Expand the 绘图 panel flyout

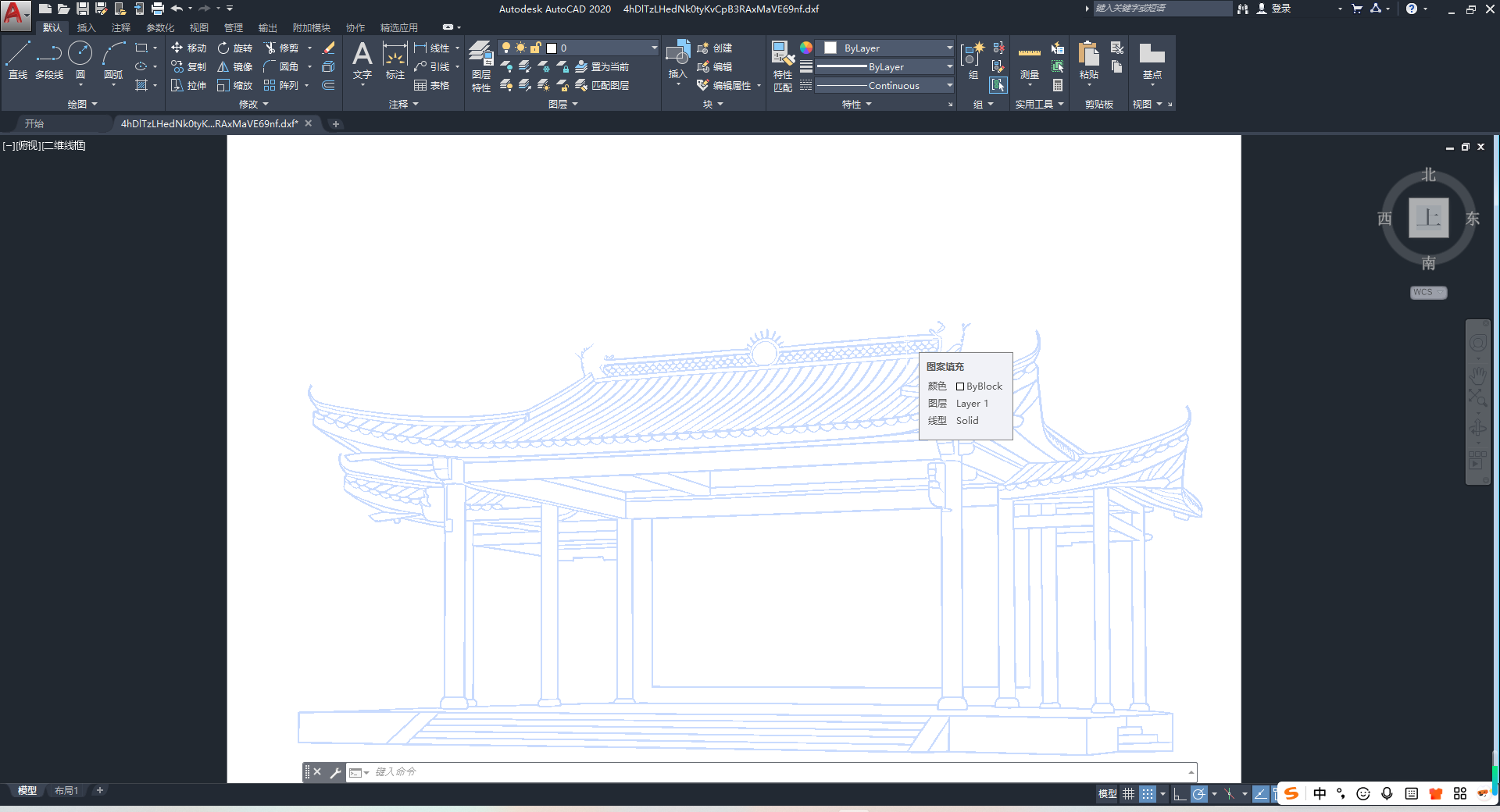[x=82, y=104]
